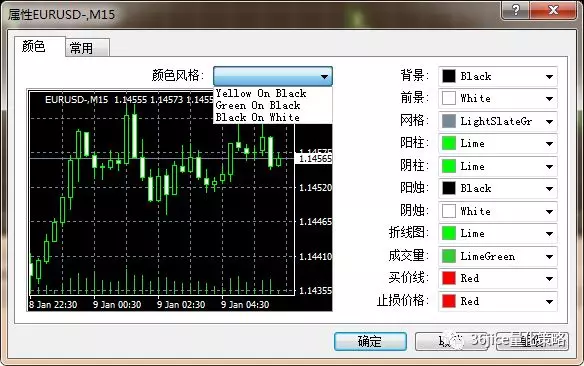Close the 属性 EURUSD dialog
This screenshot has height=366, width=584.
[x=553, y=10]
